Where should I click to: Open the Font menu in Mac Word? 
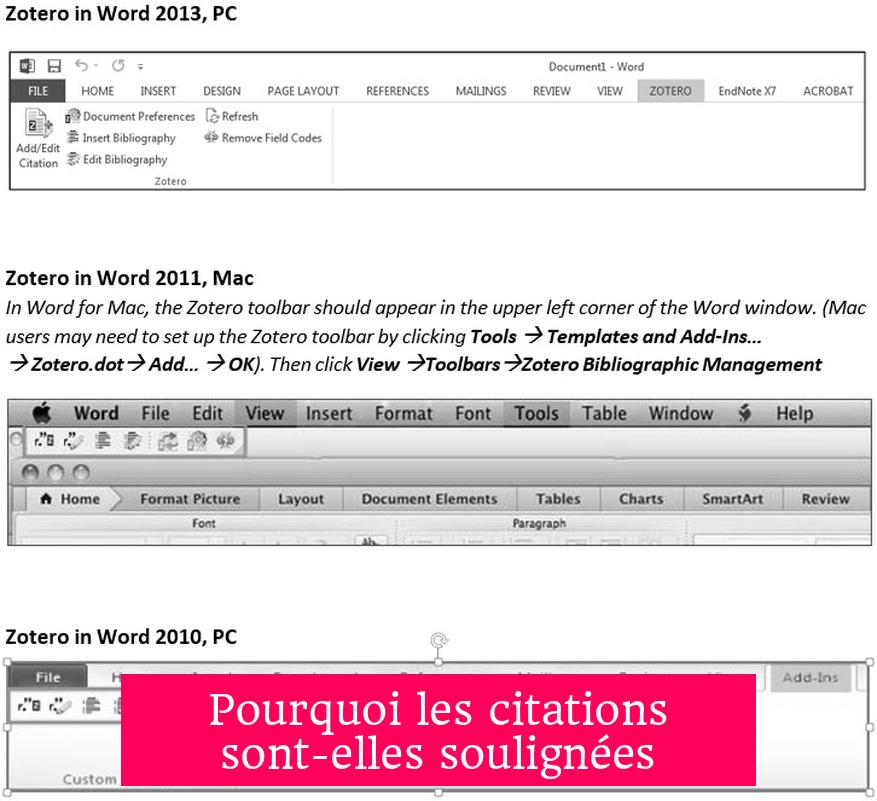point(473,413)
